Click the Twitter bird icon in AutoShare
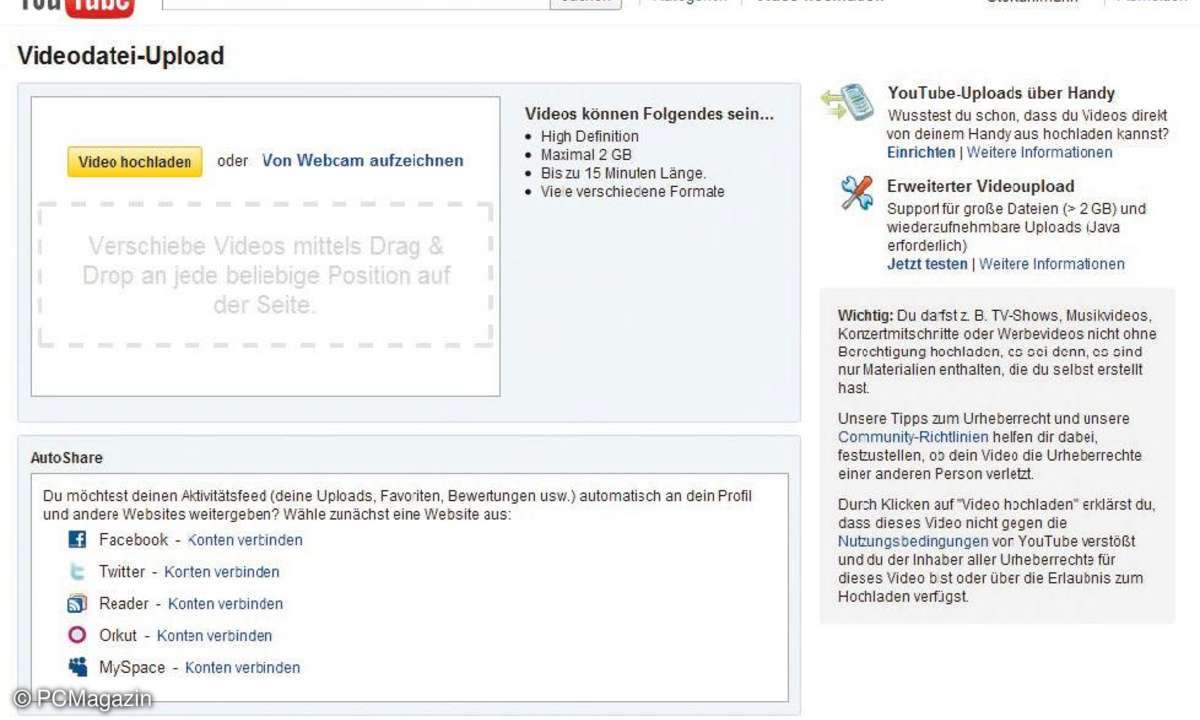The height and width of the screenshot is (720, 1200). coord(77,572)
